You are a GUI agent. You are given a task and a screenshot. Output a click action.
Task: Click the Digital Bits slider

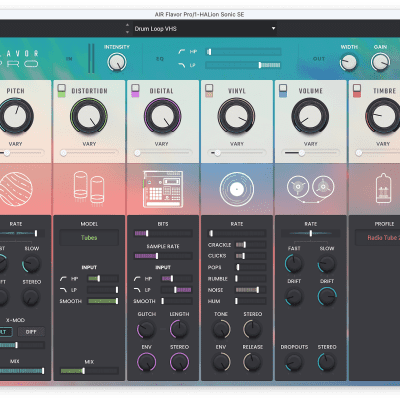pyautogui.click(x=163, y=233)
